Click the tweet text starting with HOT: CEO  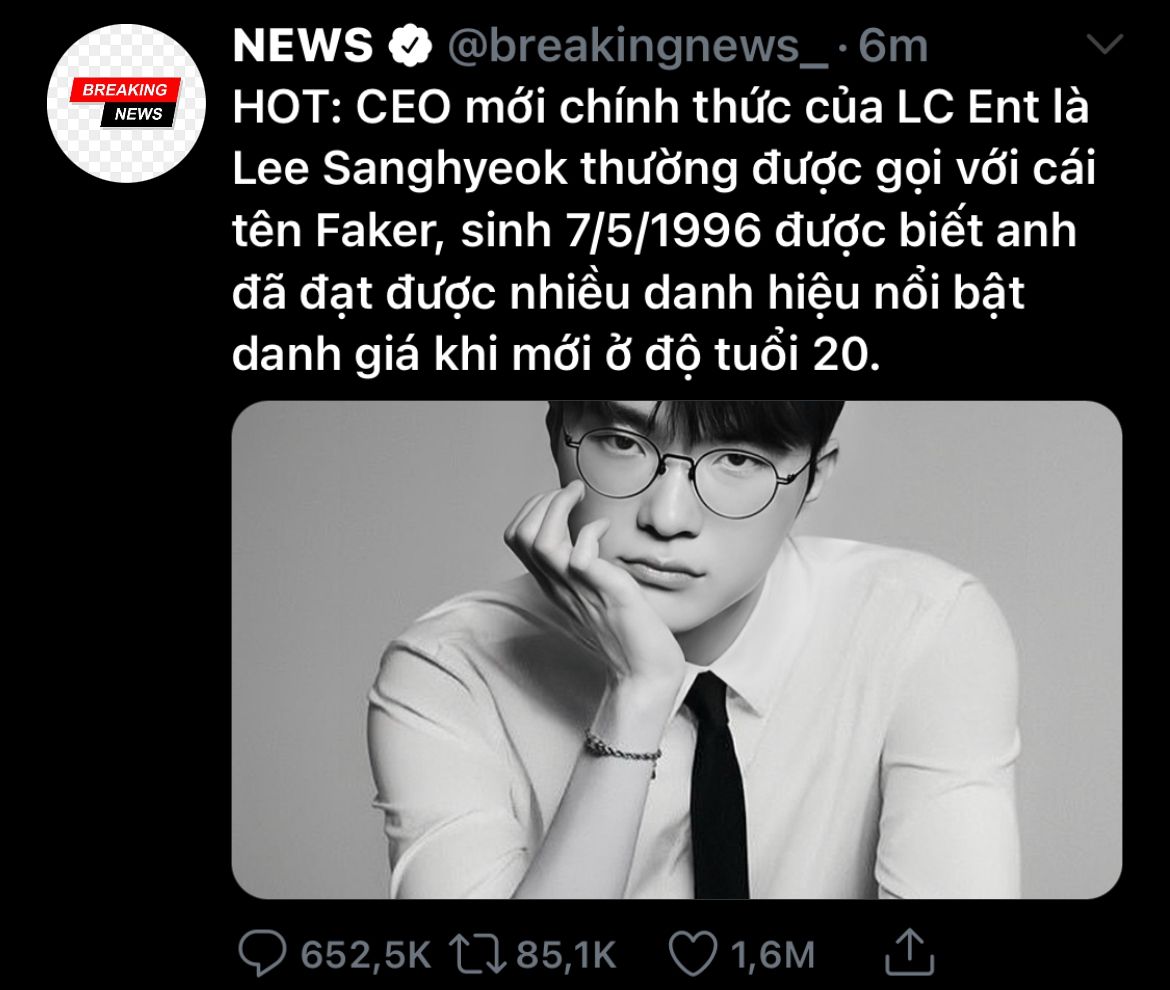point(663,230)
